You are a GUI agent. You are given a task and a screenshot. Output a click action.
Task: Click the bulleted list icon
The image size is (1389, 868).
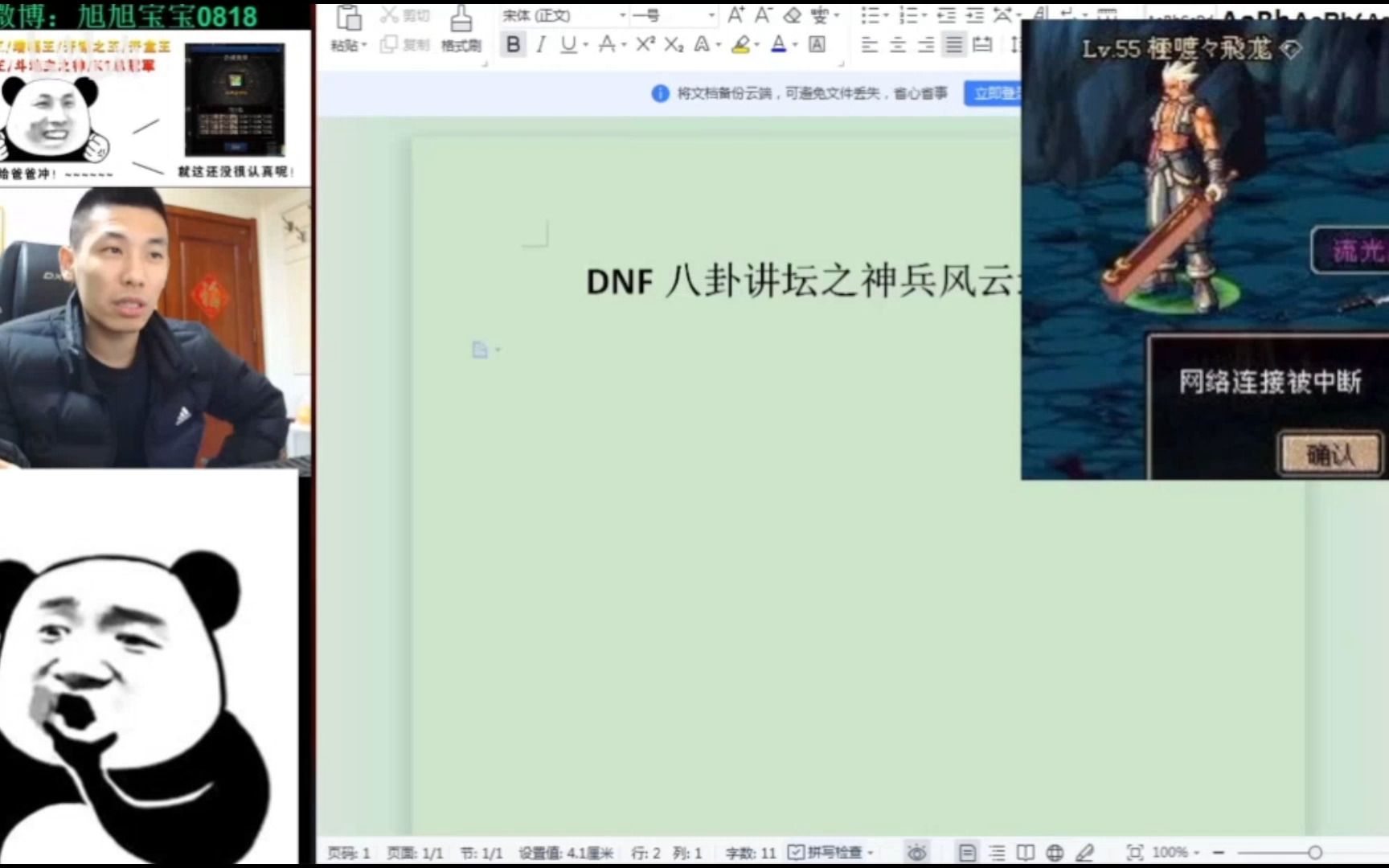click(869, 15)
